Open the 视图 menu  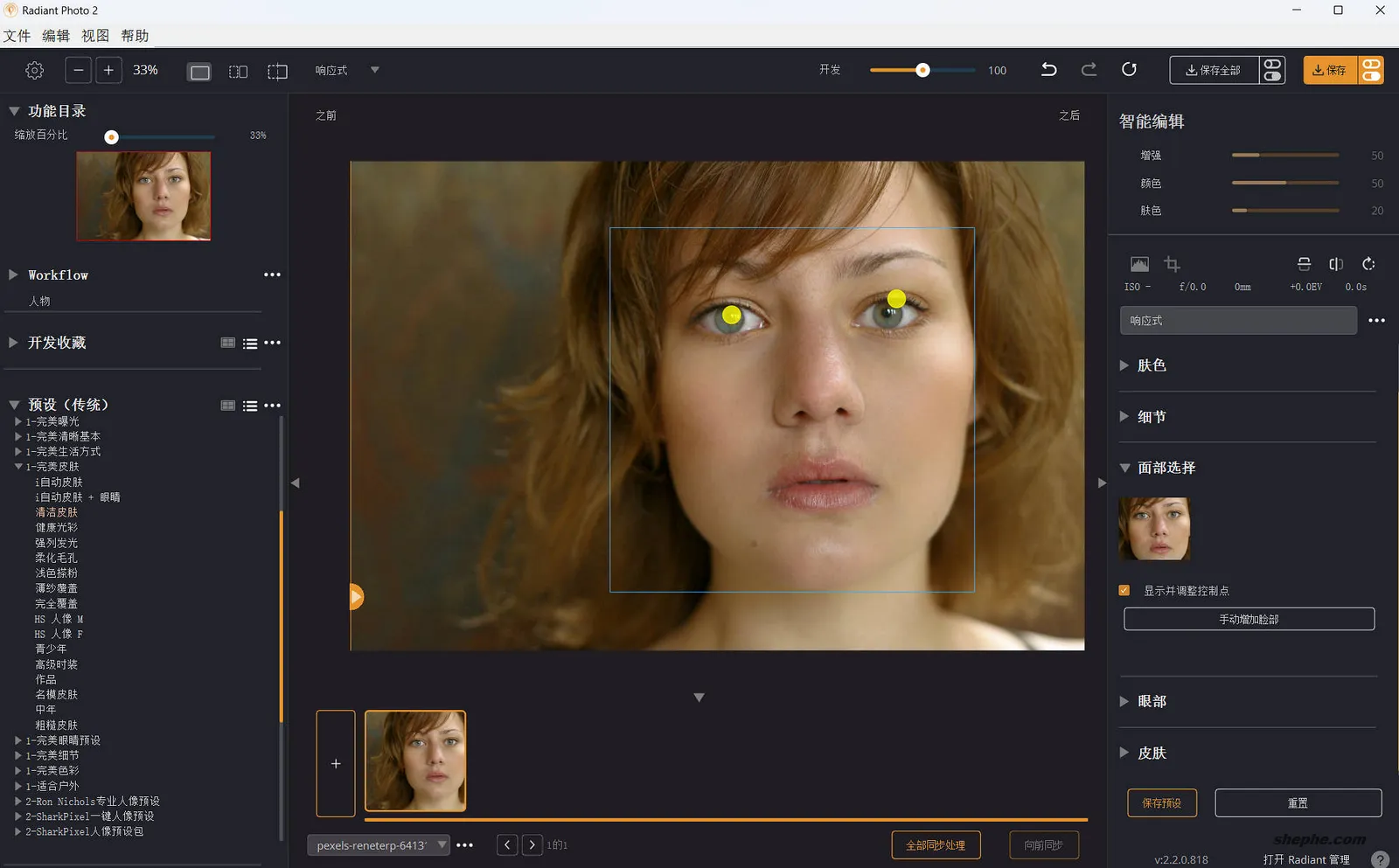pyautogui.click(x=95, y=36)
